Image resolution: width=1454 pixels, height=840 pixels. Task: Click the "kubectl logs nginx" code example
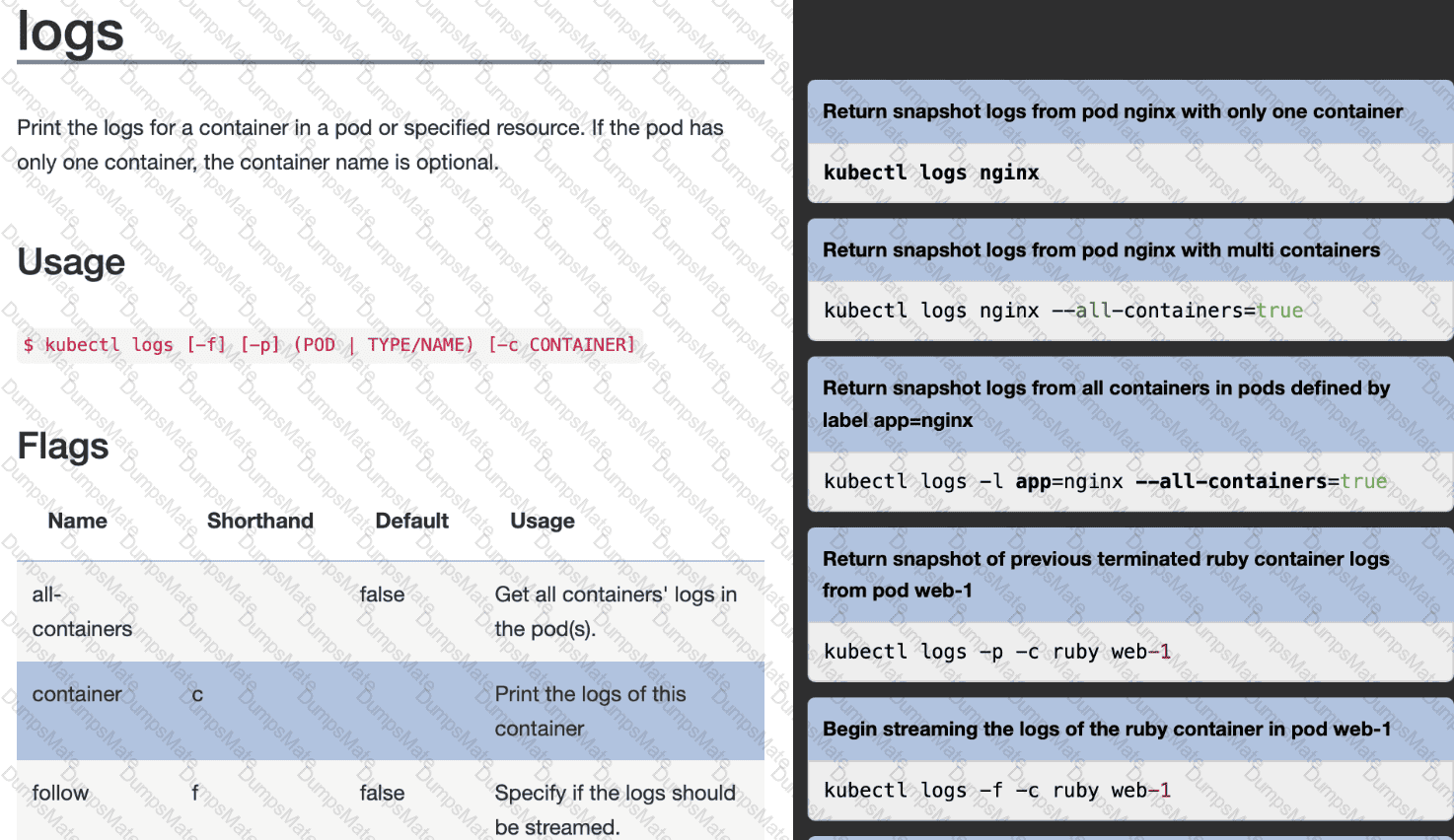[931, 173]
